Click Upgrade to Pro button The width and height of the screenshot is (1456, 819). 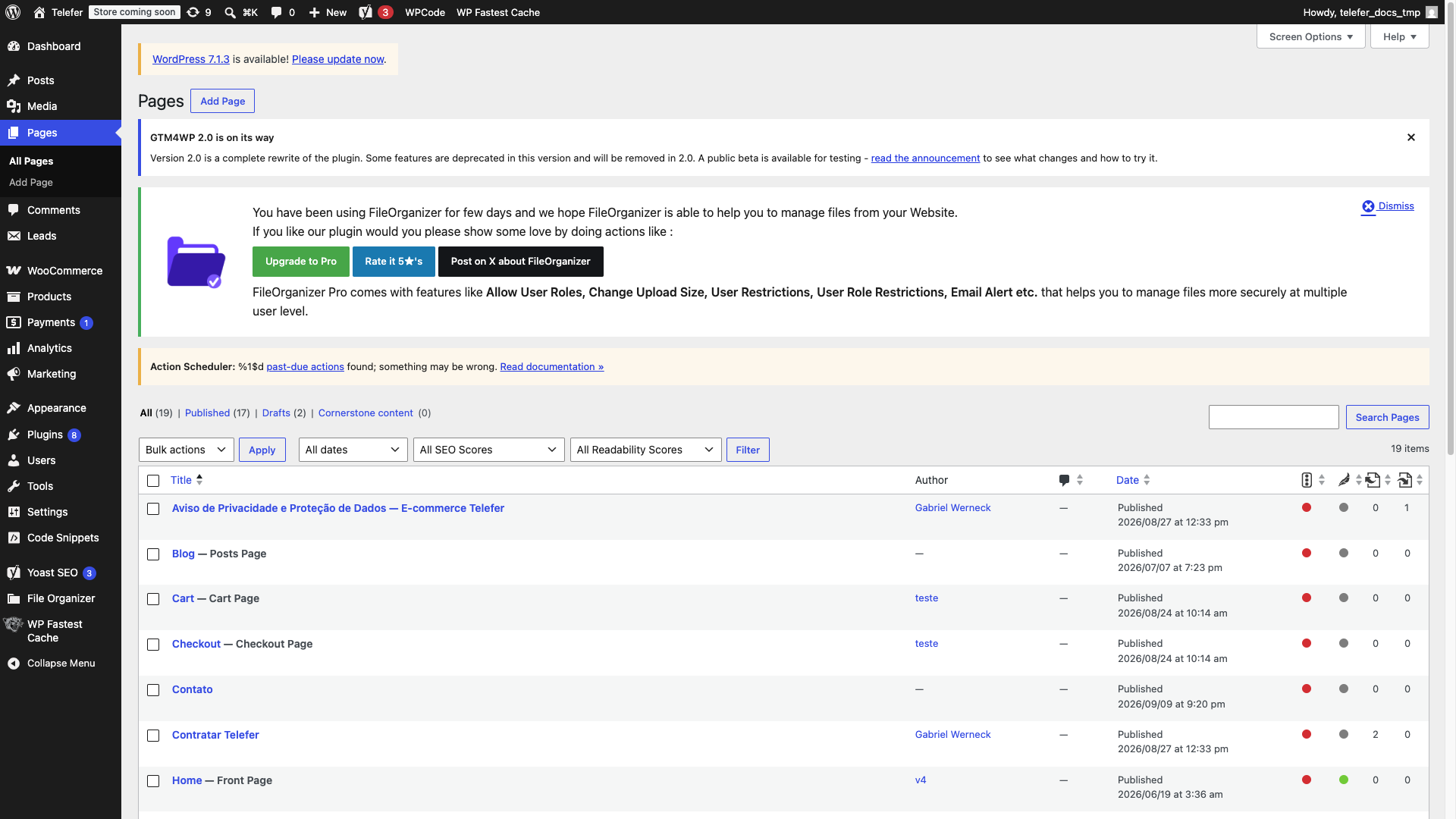click(301, 262)
